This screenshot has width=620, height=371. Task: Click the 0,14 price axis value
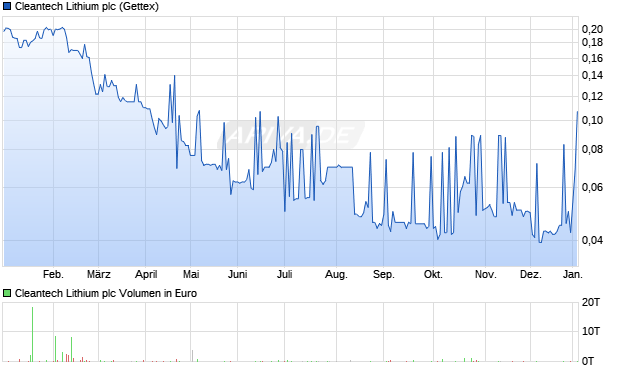(592, 75)
